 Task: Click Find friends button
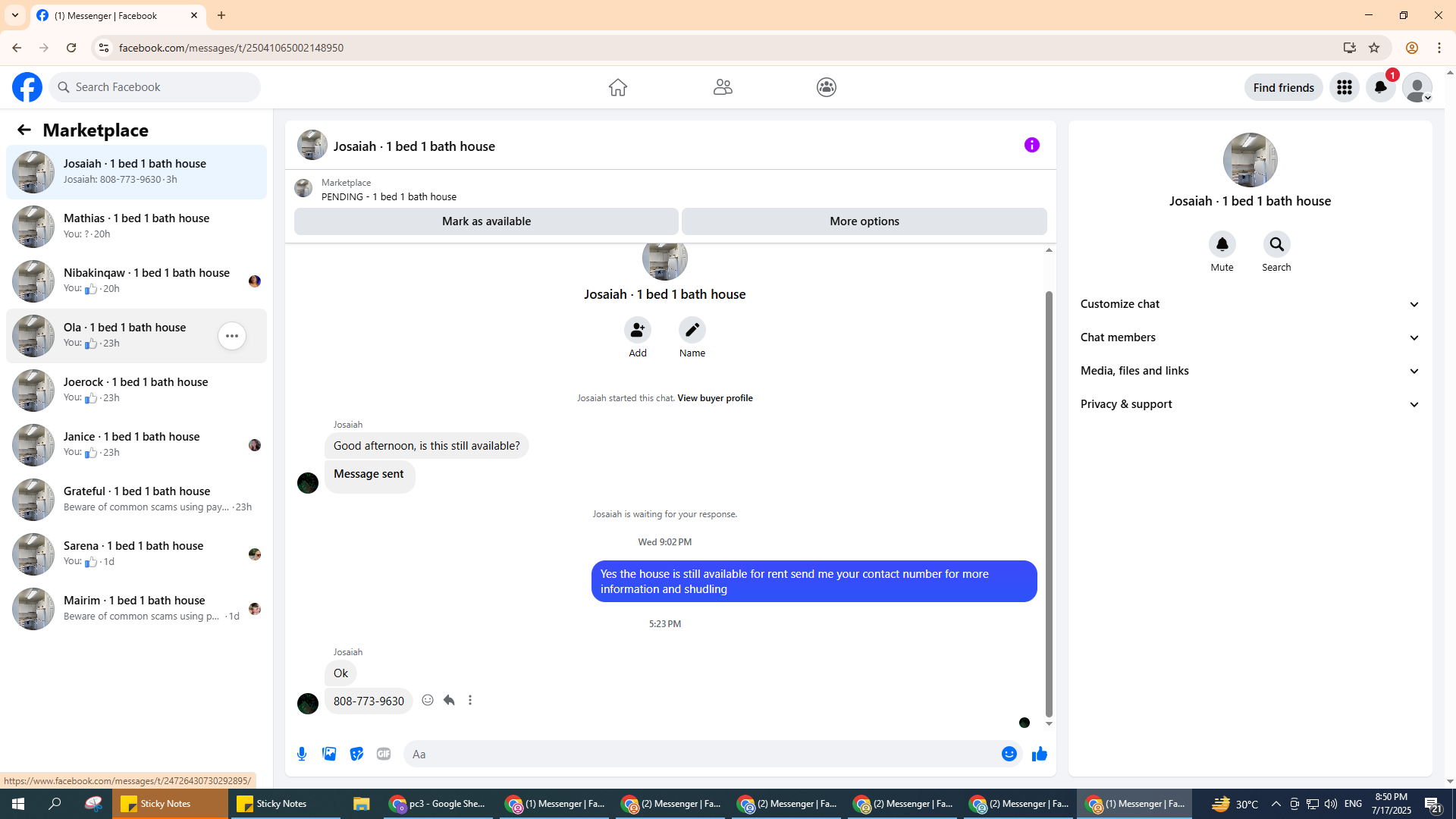(x=1283, y=87)
